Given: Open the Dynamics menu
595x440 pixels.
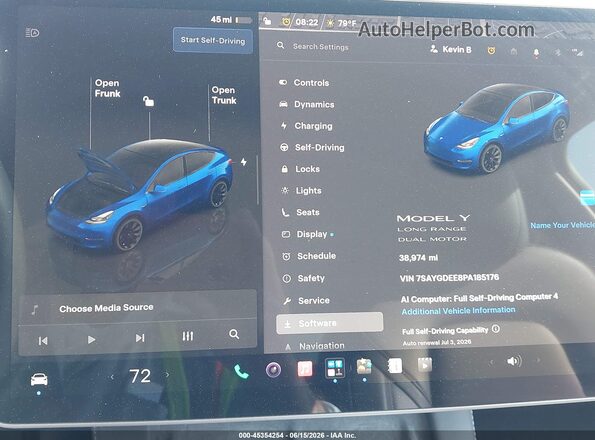Looking at the screenshot, I should tap(307, 104).
